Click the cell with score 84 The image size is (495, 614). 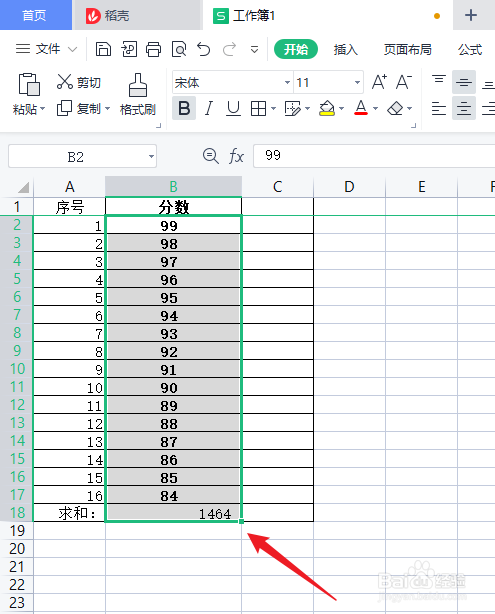pyautogui.click(x=173, y=495)
